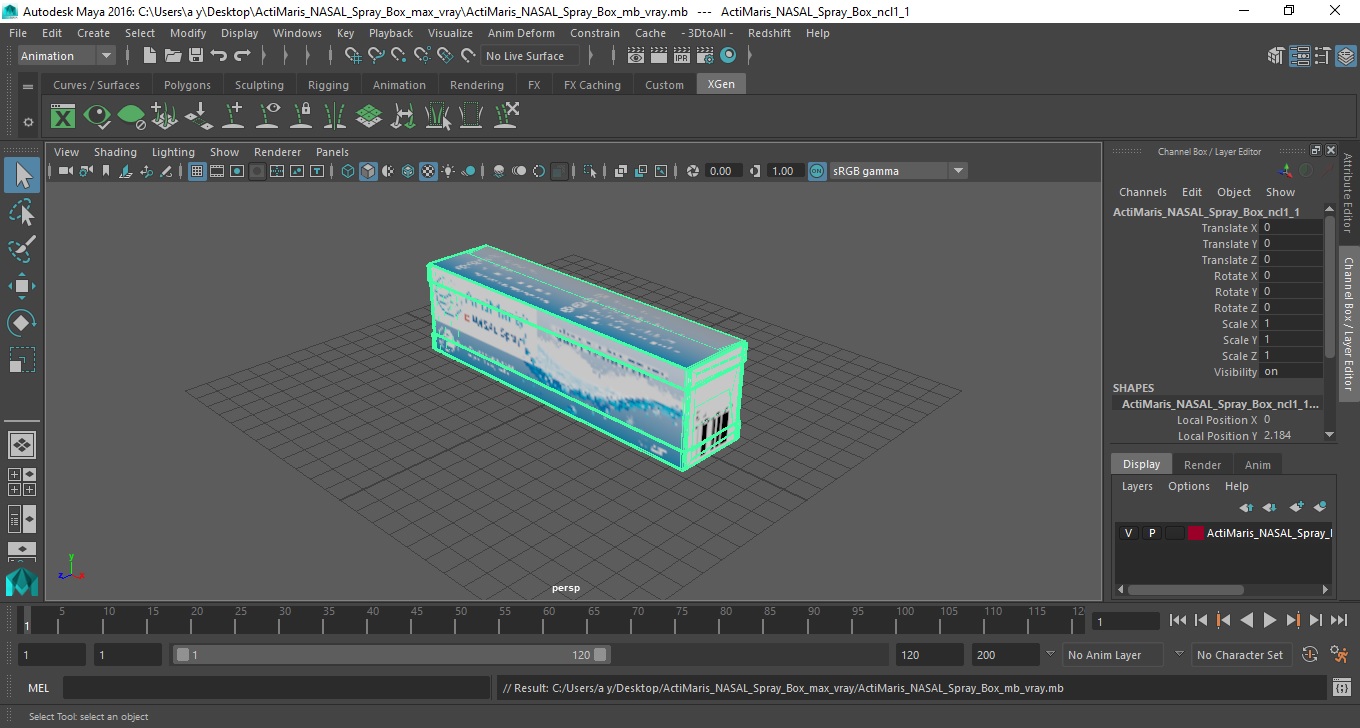Open the Modify menu
The width and height of the screenshot is (1360, 728).
[x=188, y=33]
